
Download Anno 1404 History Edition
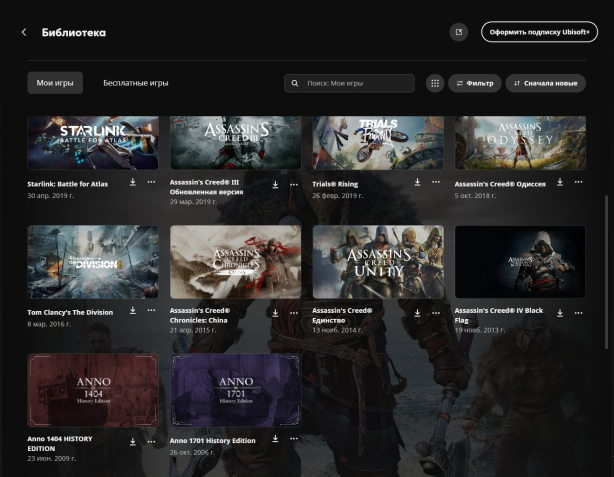tap(133, 440)
